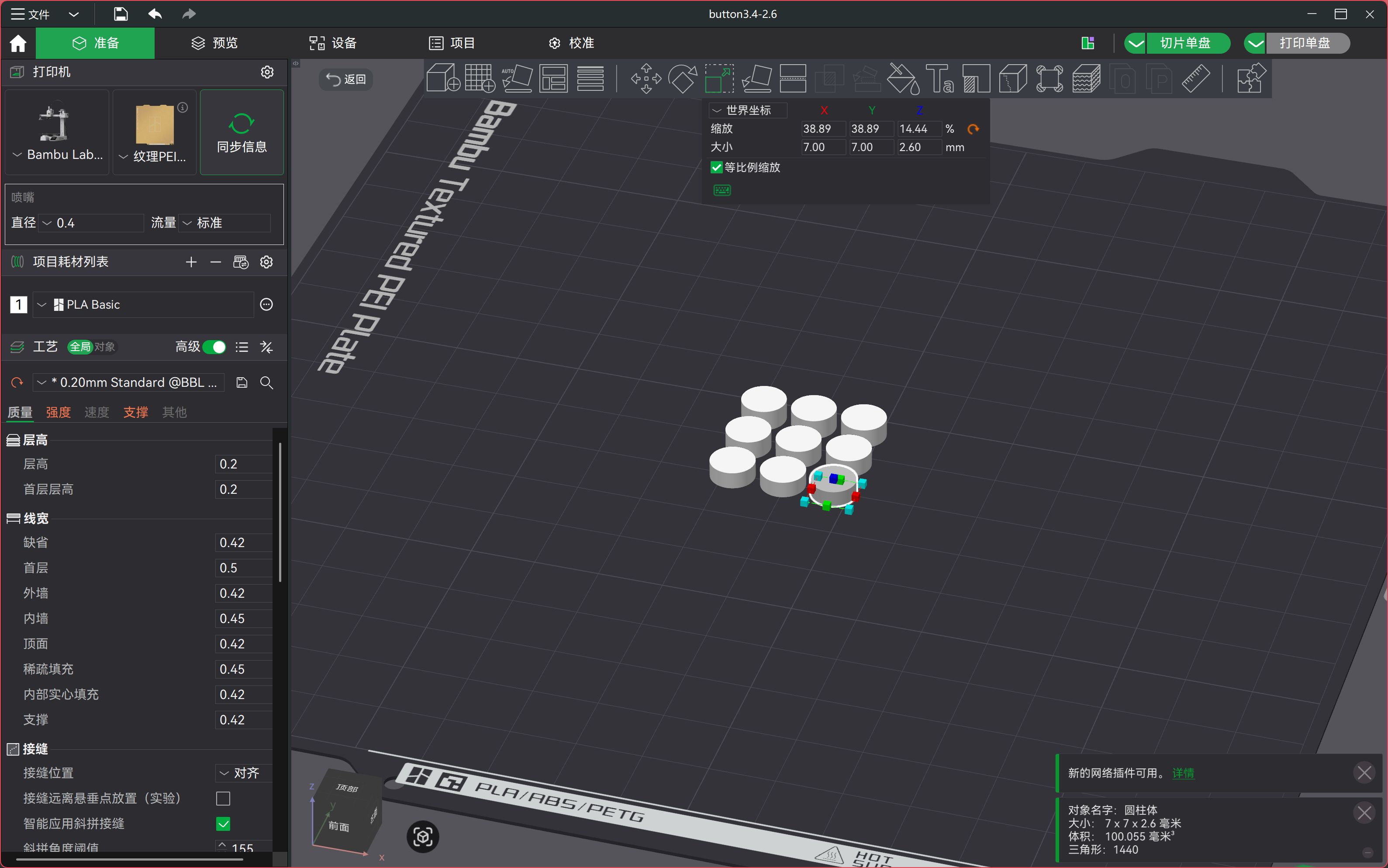Viewport: 1388px width, 868px height.
Task: Click the Add cube object icon
Action: 443,79
